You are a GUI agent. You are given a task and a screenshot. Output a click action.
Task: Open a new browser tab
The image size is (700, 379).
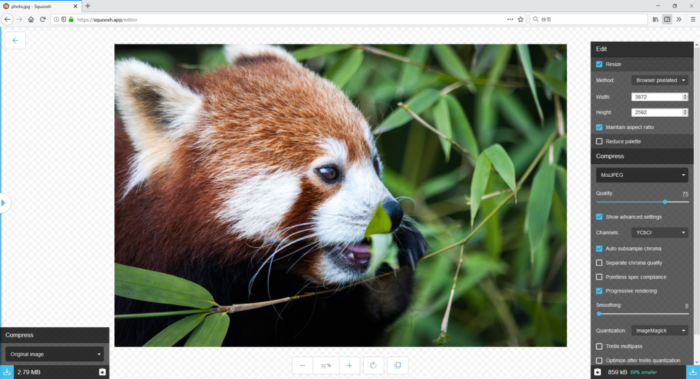88,6
